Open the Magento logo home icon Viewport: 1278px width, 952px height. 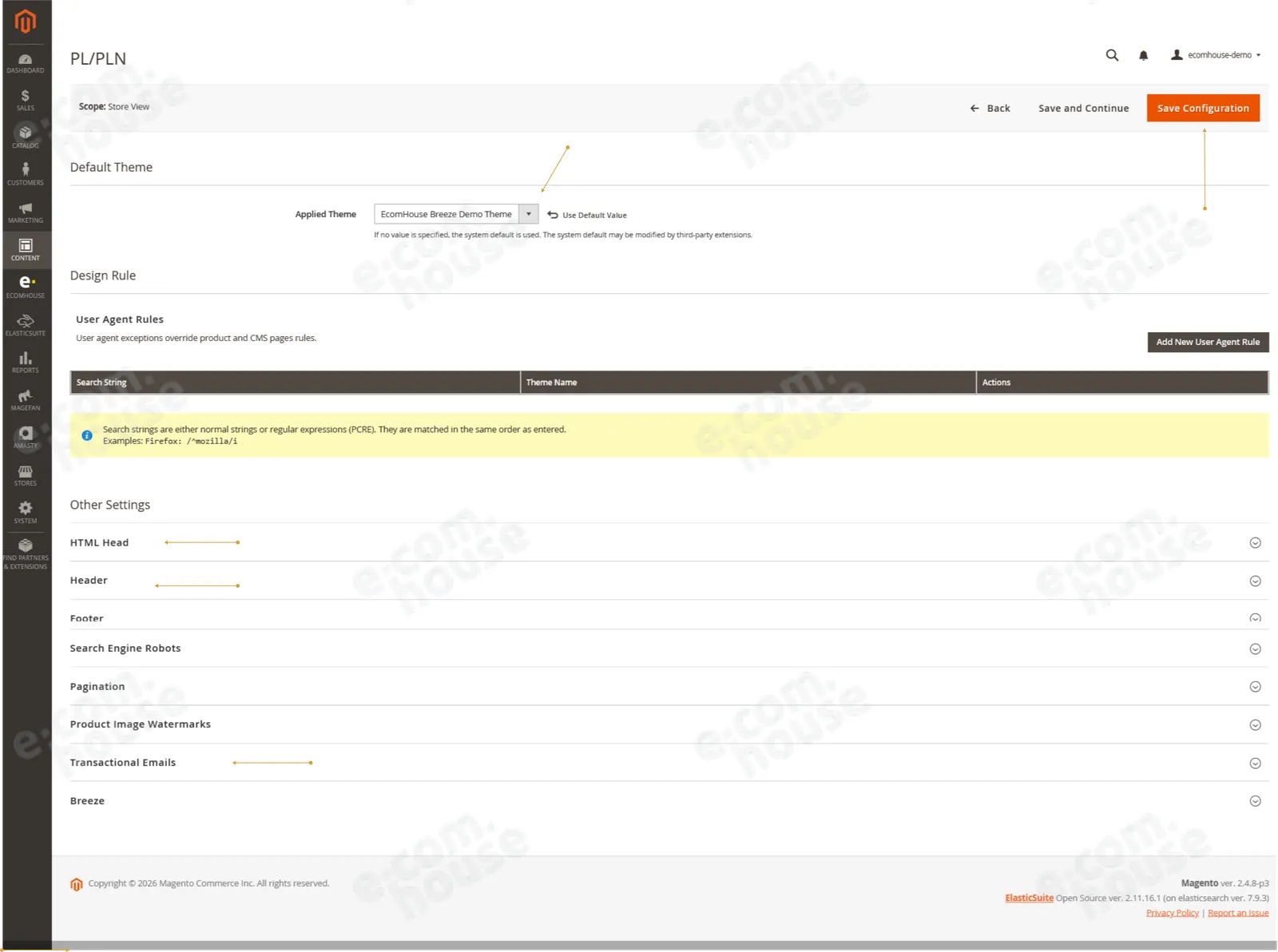[x=26, y=21]
